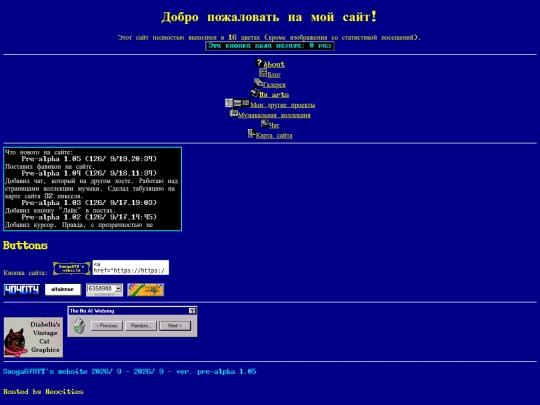Click 'The No AI Webring' title text
Screen dimensions: 540x405
coord(92,311)
